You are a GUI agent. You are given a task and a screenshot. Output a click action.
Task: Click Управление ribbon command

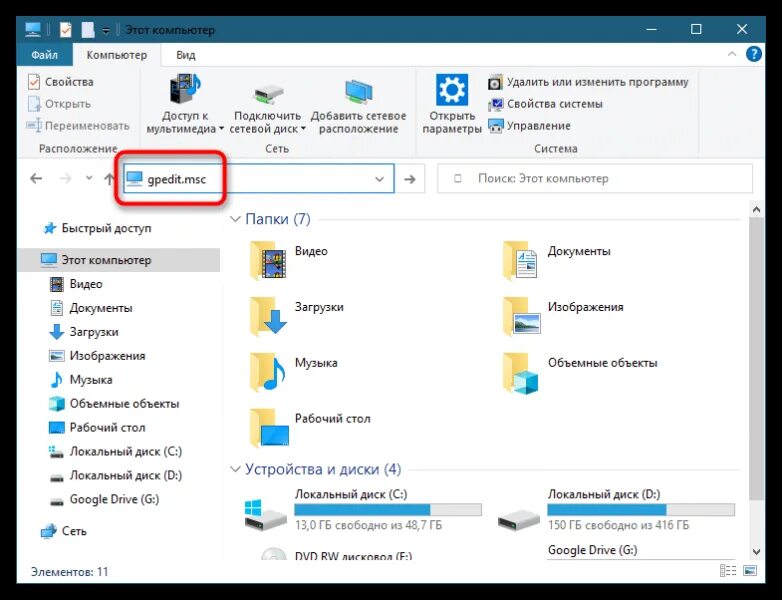coord(529,126)
